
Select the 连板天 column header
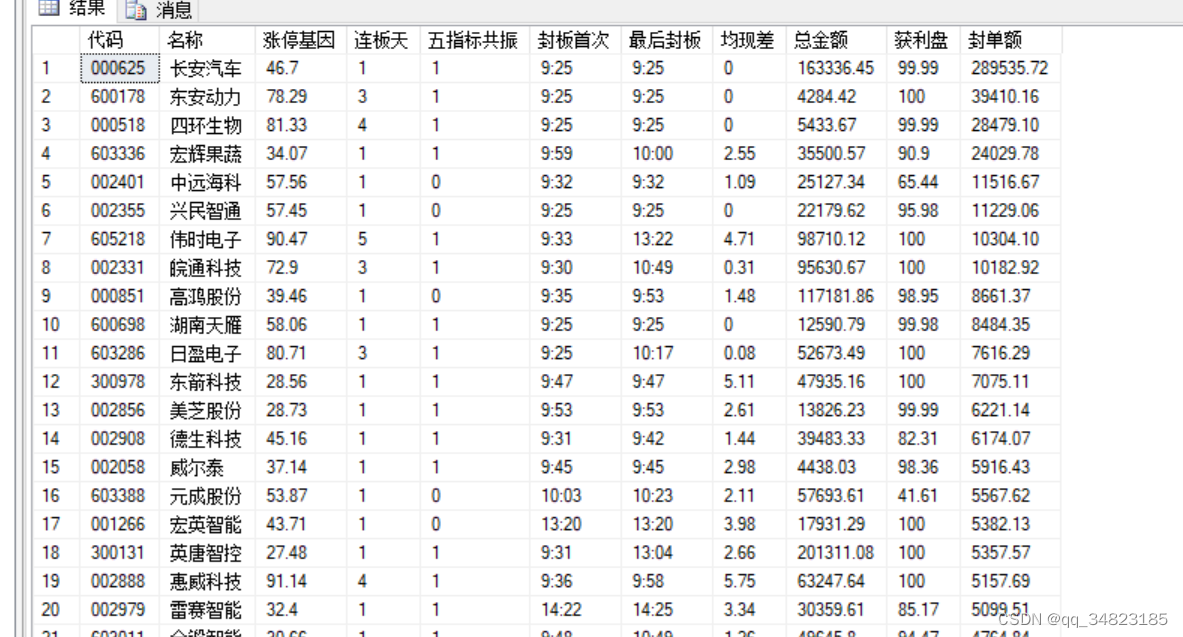click(383, 40)
